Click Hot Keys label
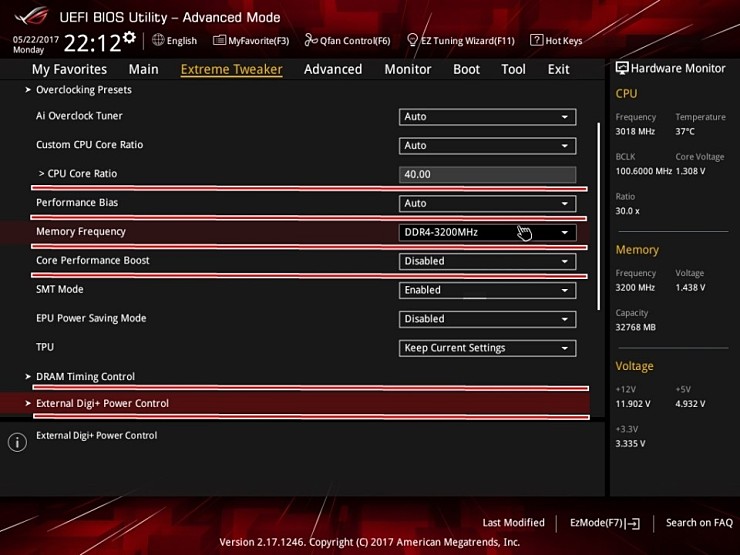The image size is (740, 555). (x=563, y=41)
